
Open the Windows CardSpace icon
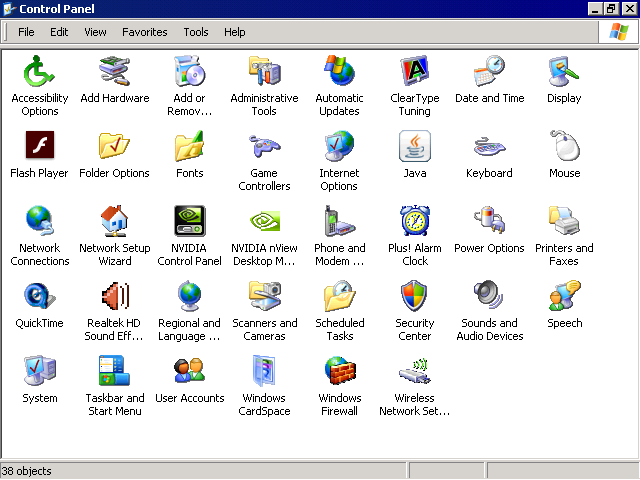click(x=264, y=371)
